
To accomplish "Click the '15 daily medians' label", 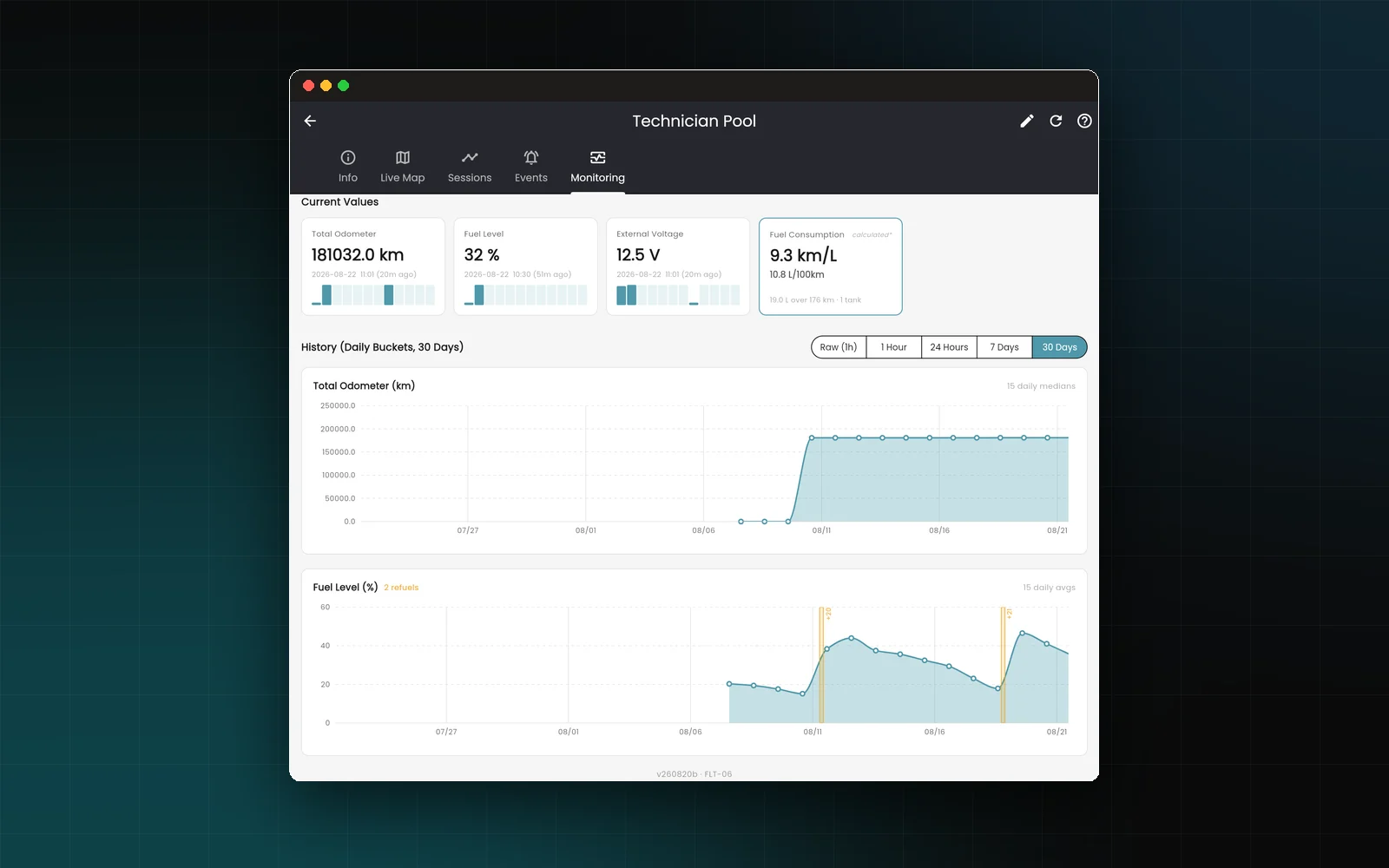I will [1041, 386].
